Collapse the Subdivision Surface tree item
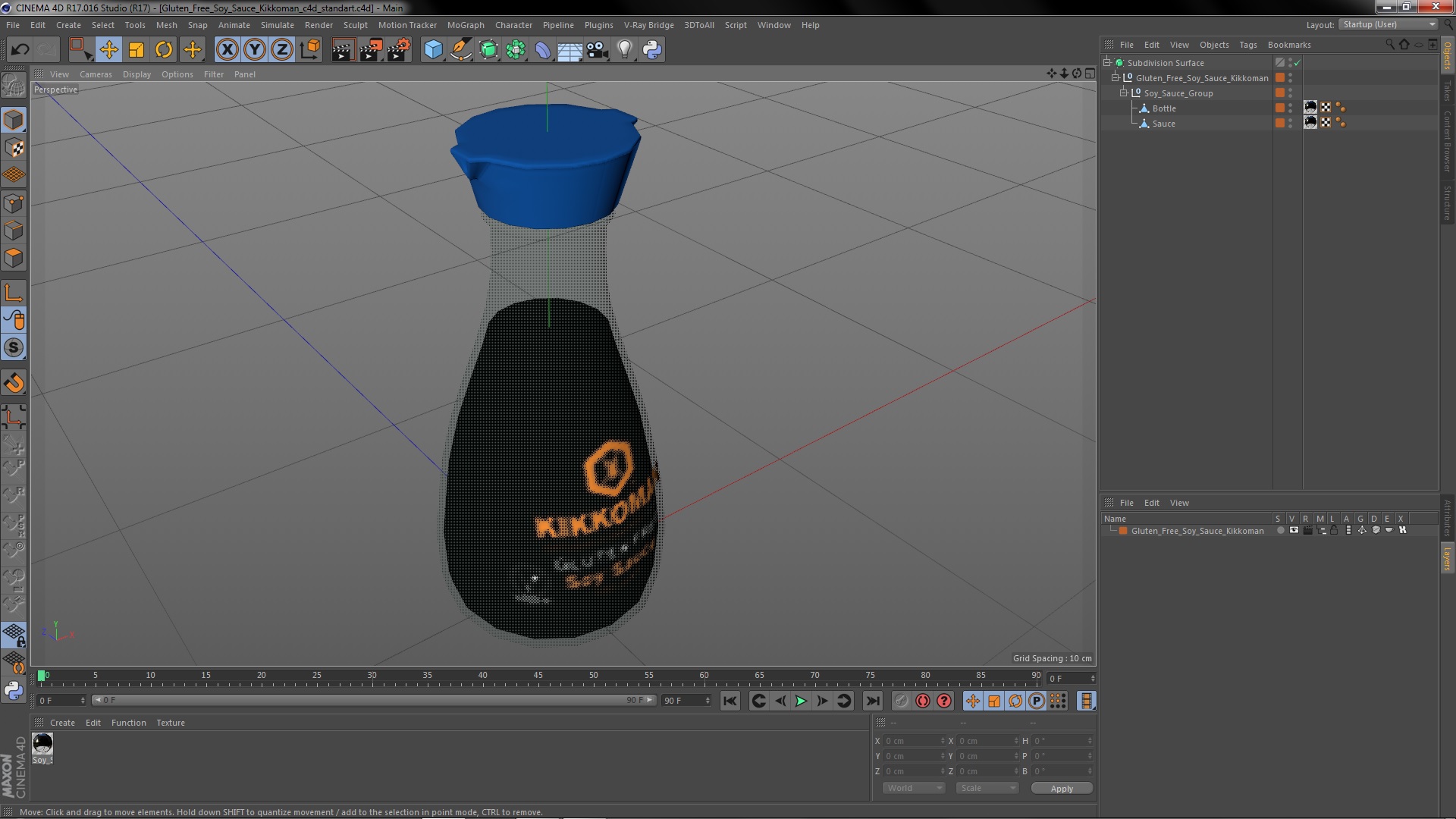 click(x=1107, y=62)
